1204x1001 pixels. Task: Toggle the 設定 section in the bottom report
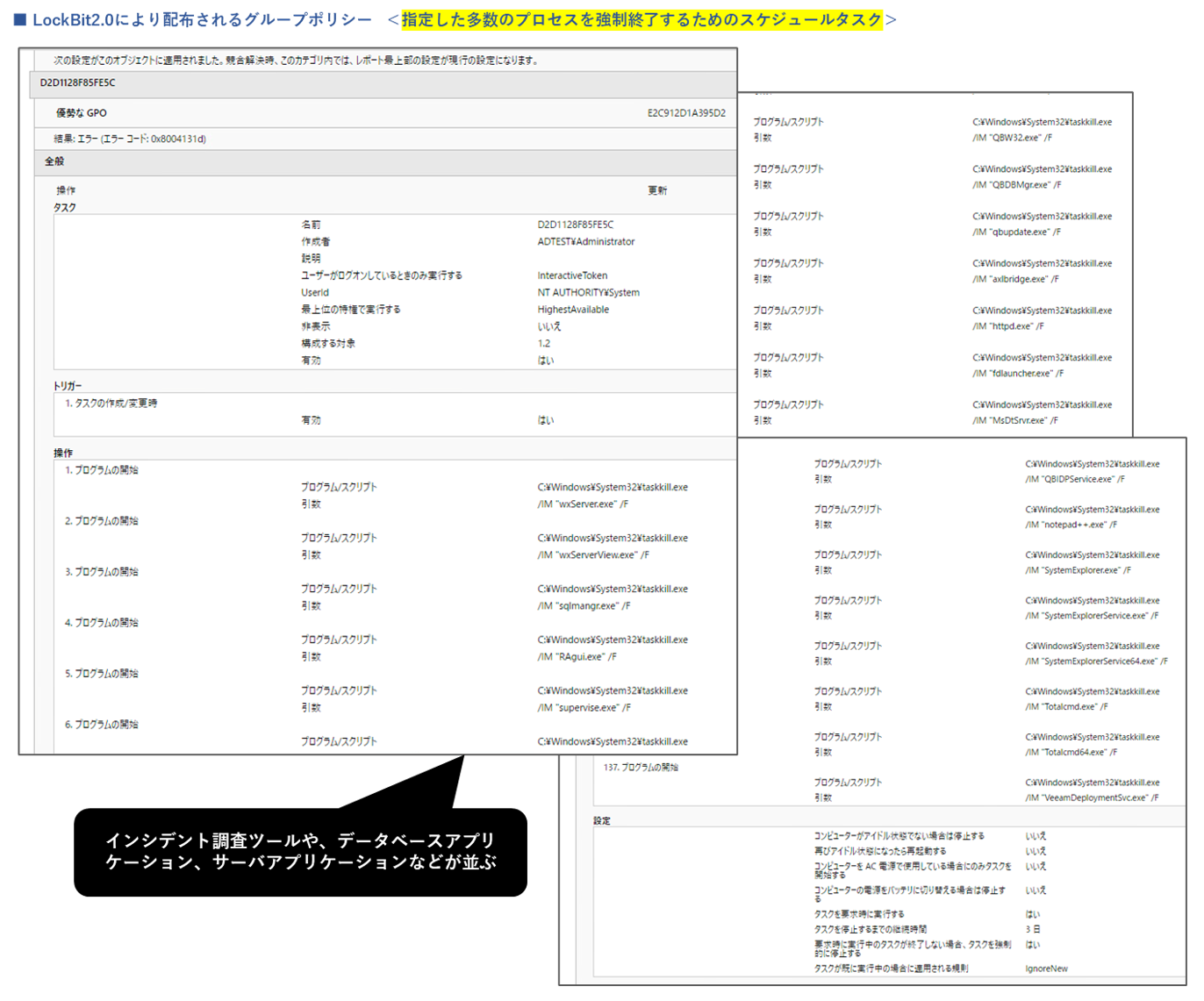602,821
